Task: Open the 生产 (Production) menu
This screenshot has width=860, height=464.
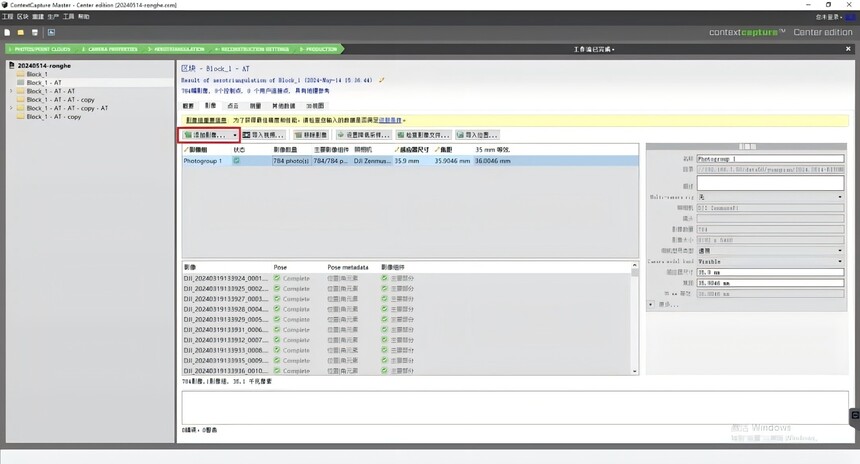Action: pos(53,17)
